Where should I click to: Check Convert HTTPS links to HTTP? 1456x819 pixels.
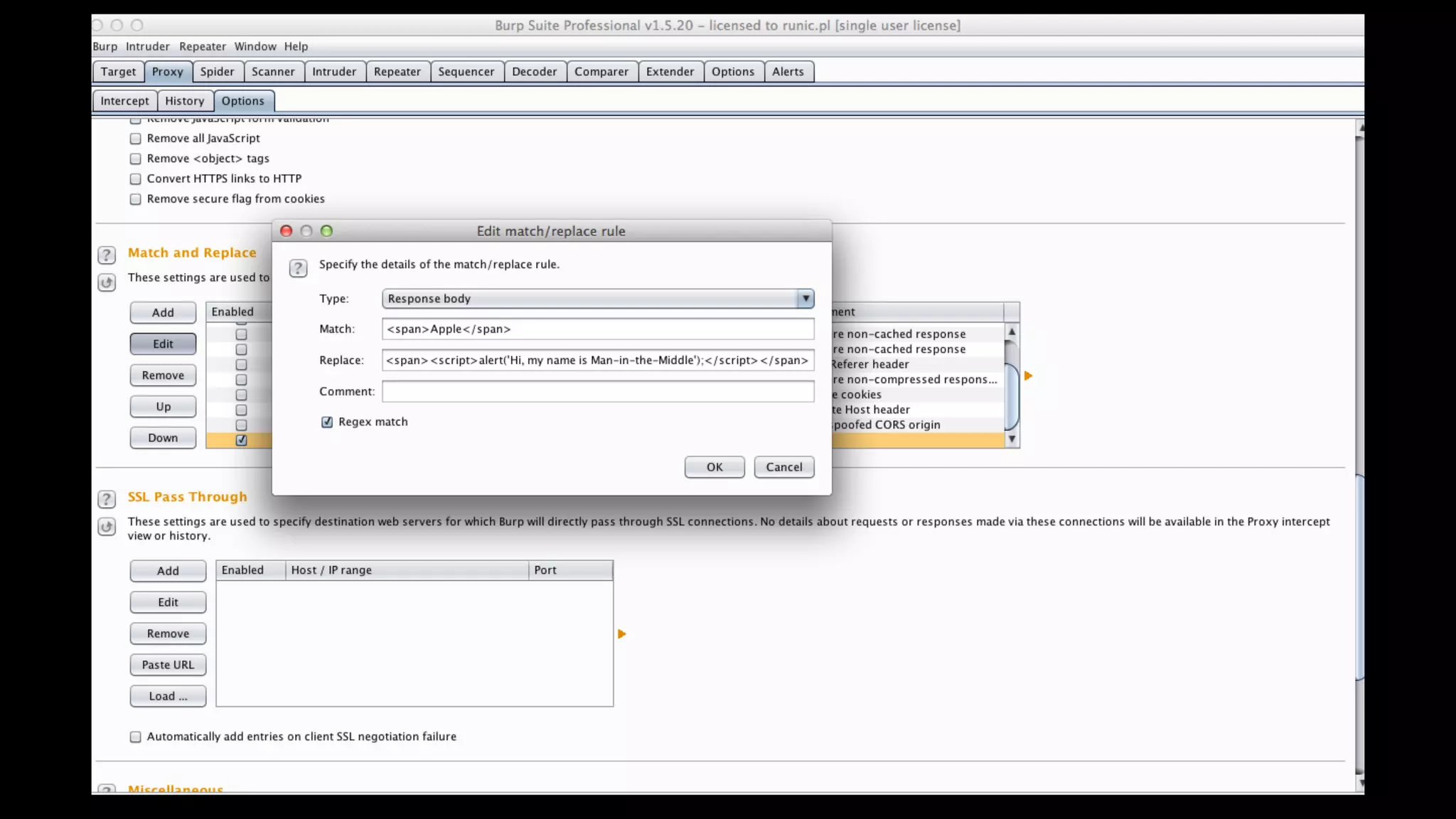136,179
